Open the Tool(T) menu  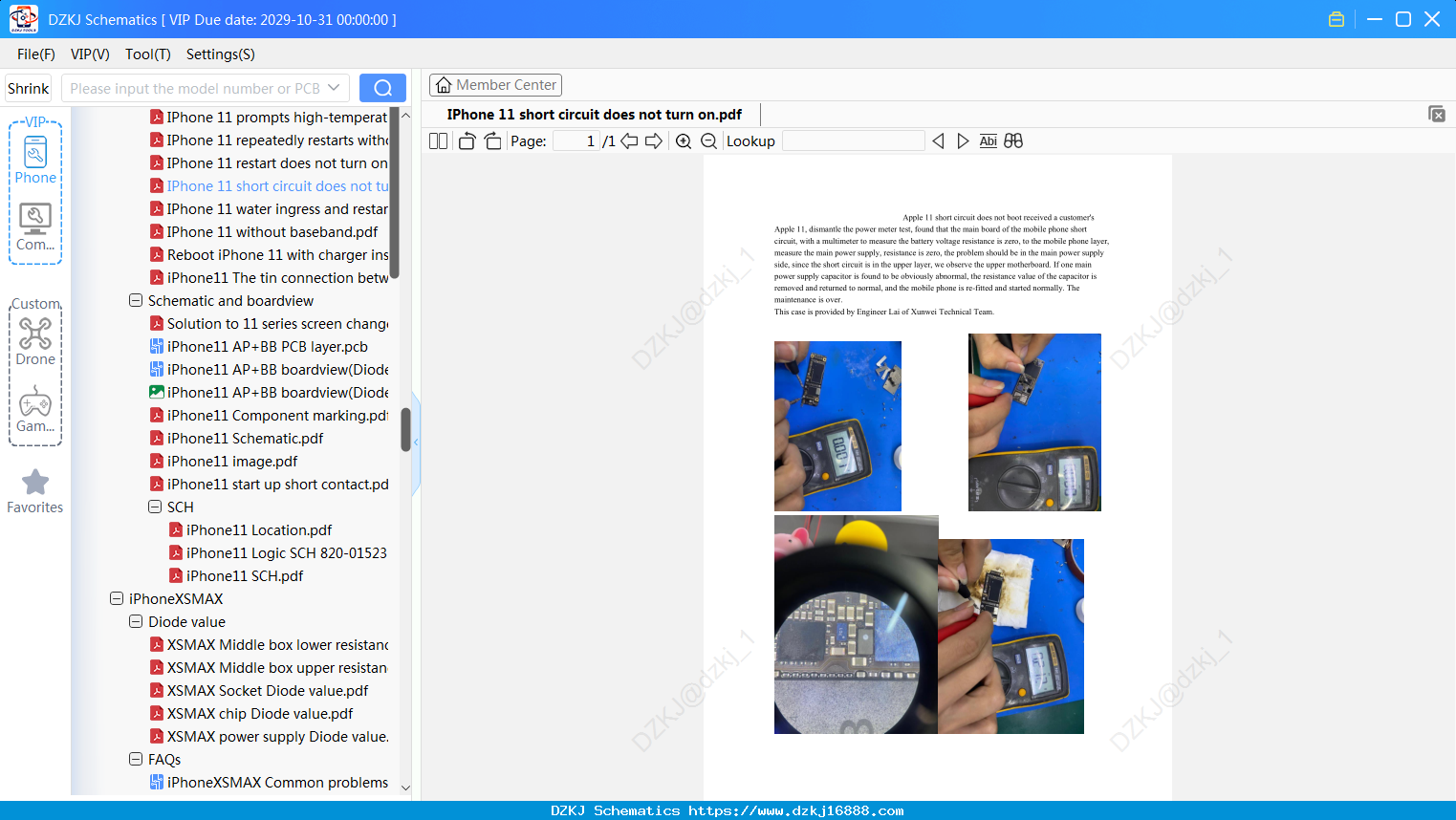[148, 54]
